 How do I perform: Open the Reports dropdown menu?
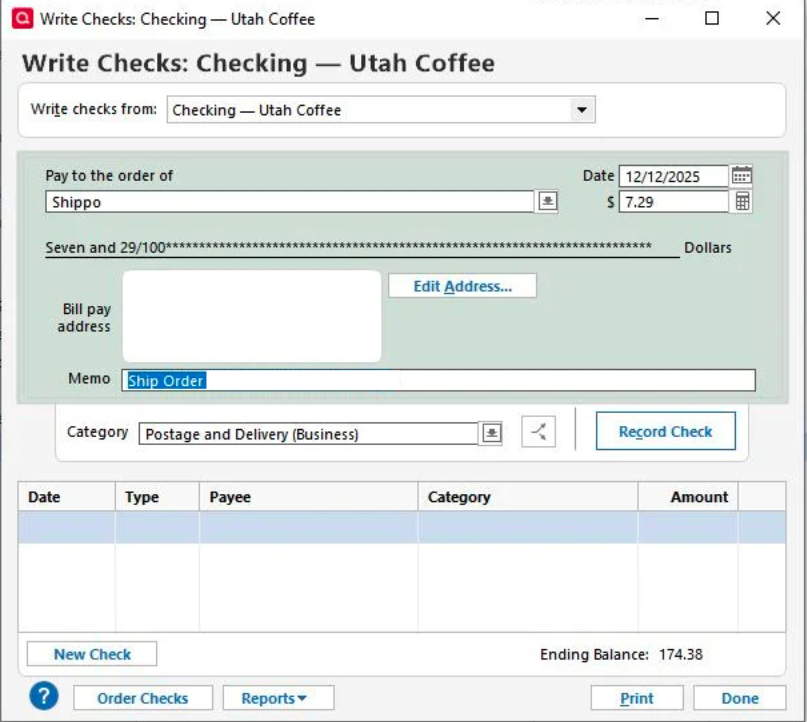278,698
